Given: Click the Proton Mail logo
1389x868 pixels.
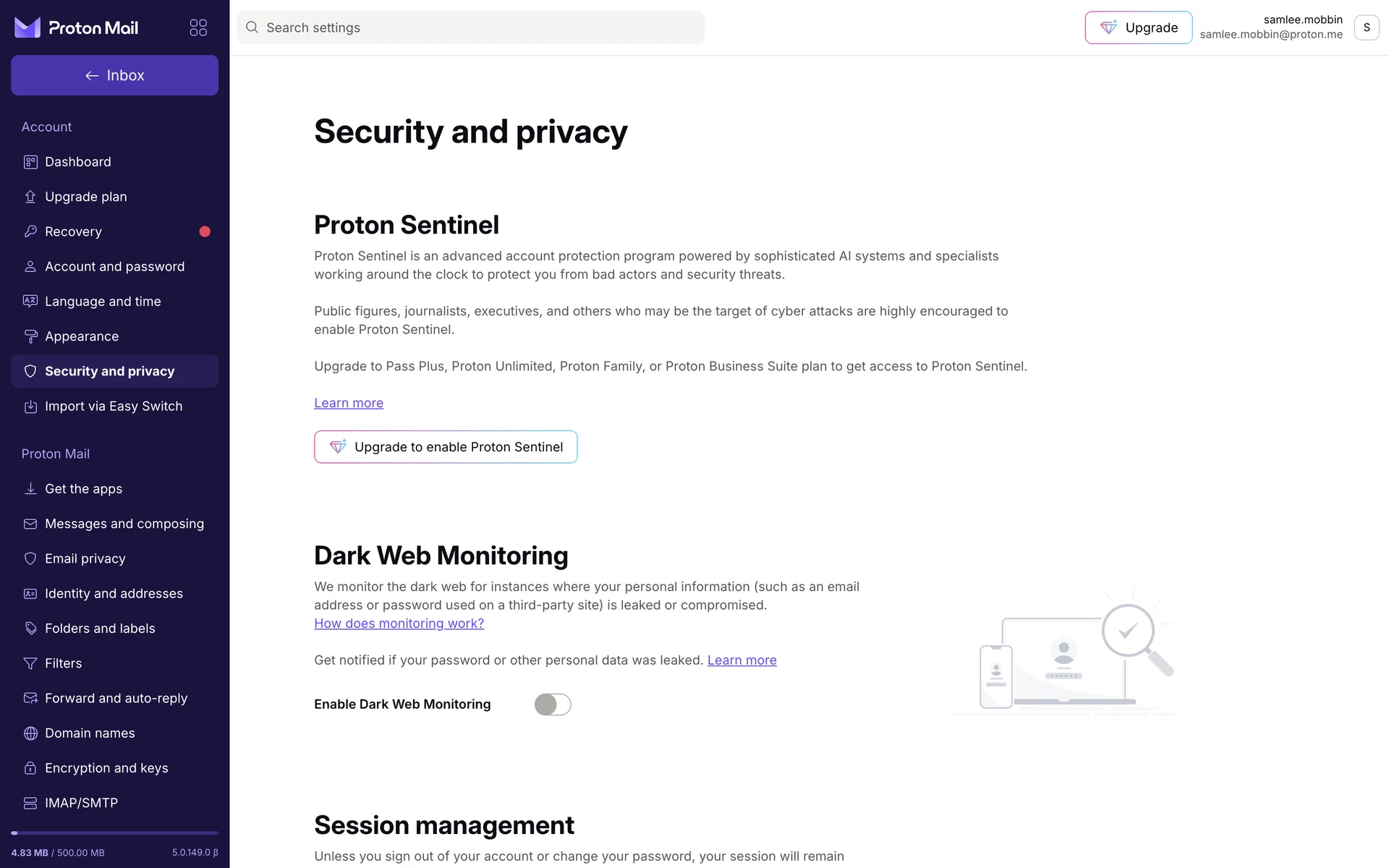Looking at the screenshot, I should 76,27.
